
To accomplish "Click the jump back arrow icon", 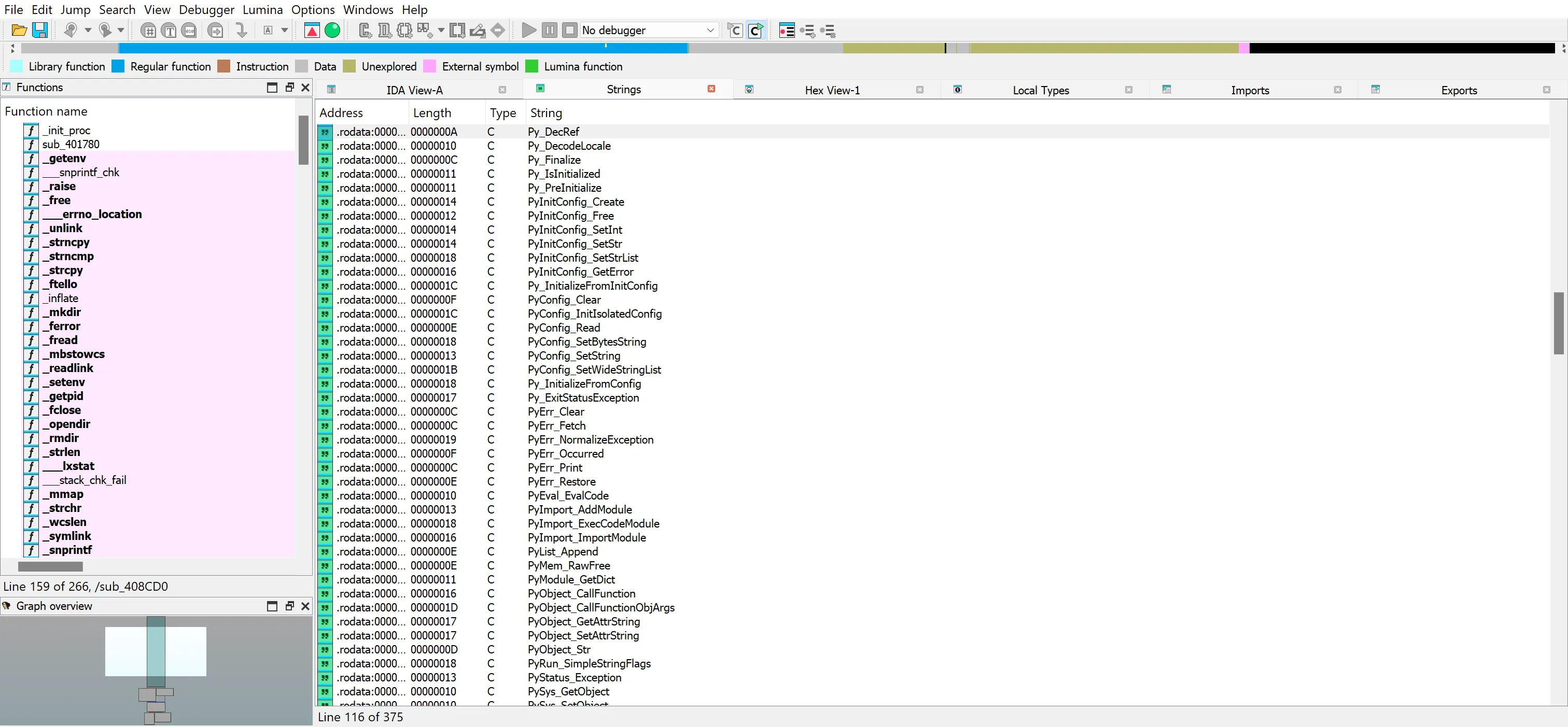I will point(71,30).
